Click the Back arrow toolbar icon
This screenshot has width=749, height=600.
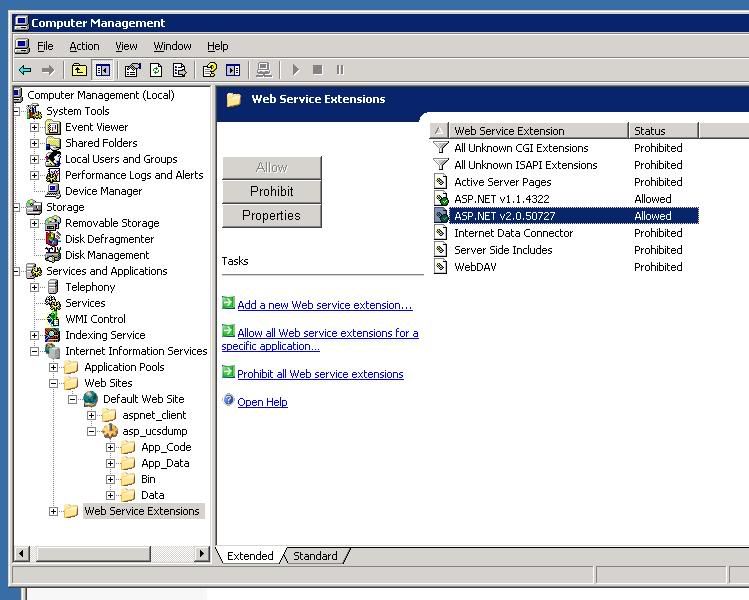point(25,70)
